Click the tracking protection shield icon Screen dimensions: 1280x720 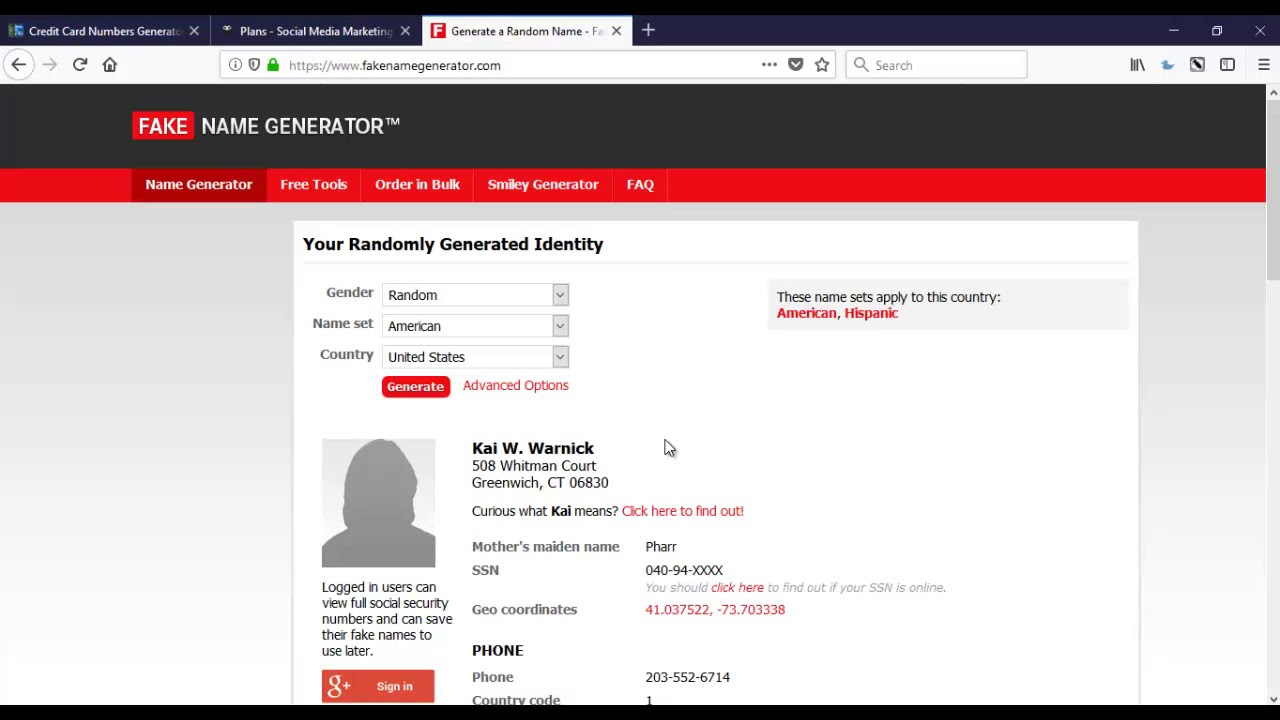[254, 65]
